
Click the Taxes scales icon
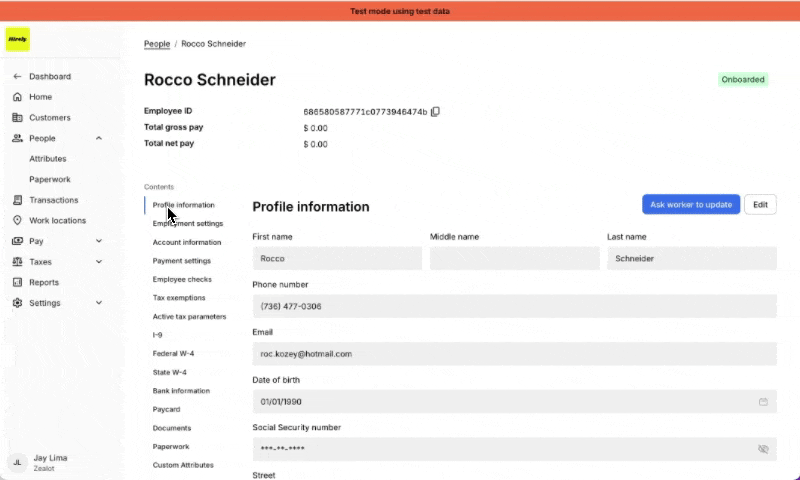pos(17,262)
